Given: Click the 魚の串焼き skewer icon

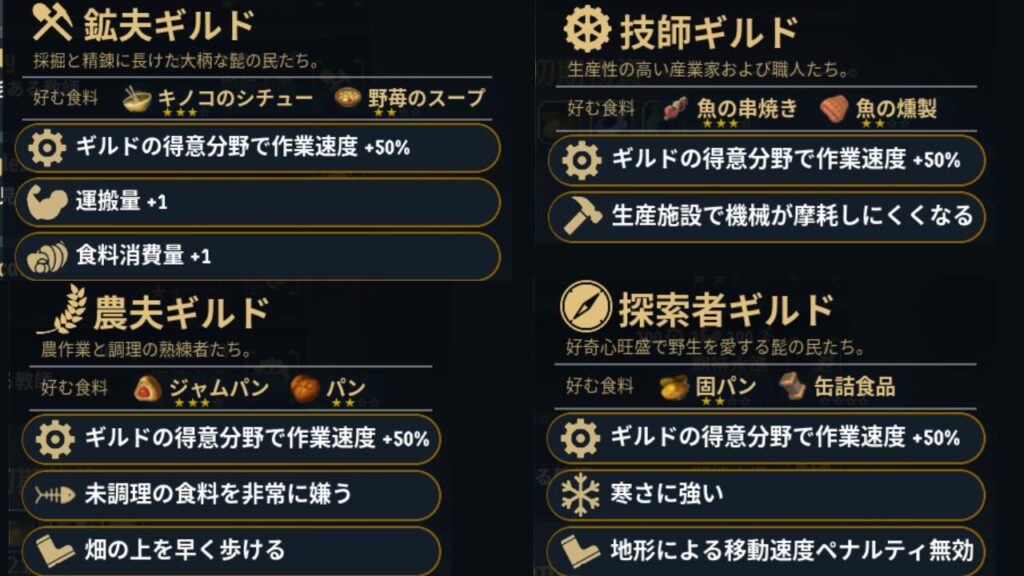Looking at the screenshot, I should (x=676, y=107).
